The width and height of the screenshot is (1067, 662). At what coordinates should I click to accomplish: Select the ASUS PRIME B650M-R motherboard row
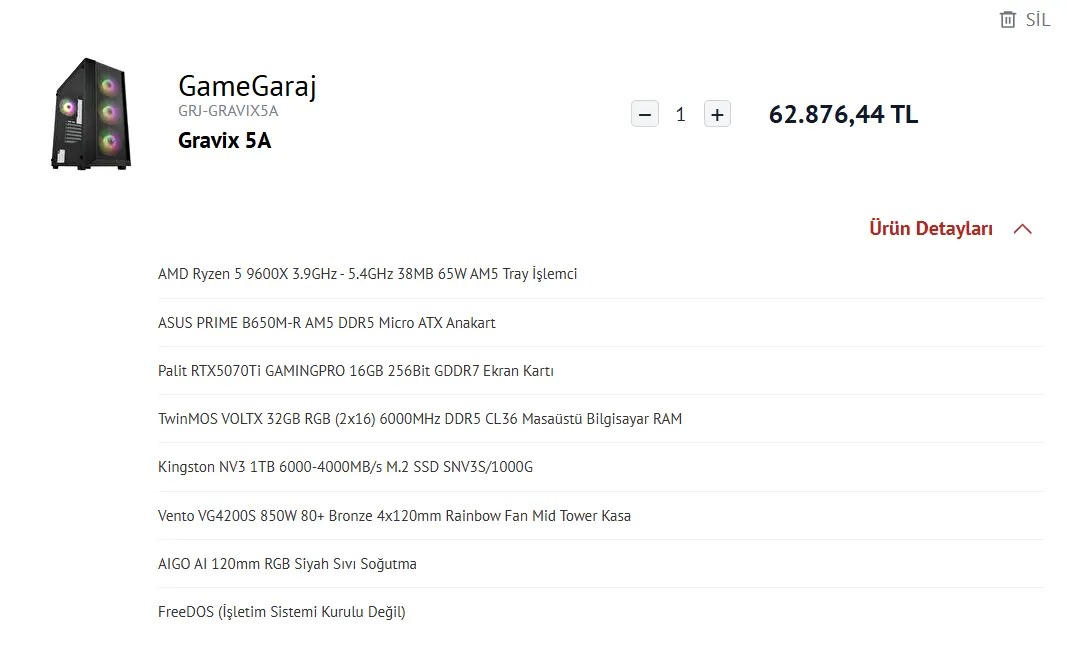pos(601,322)
